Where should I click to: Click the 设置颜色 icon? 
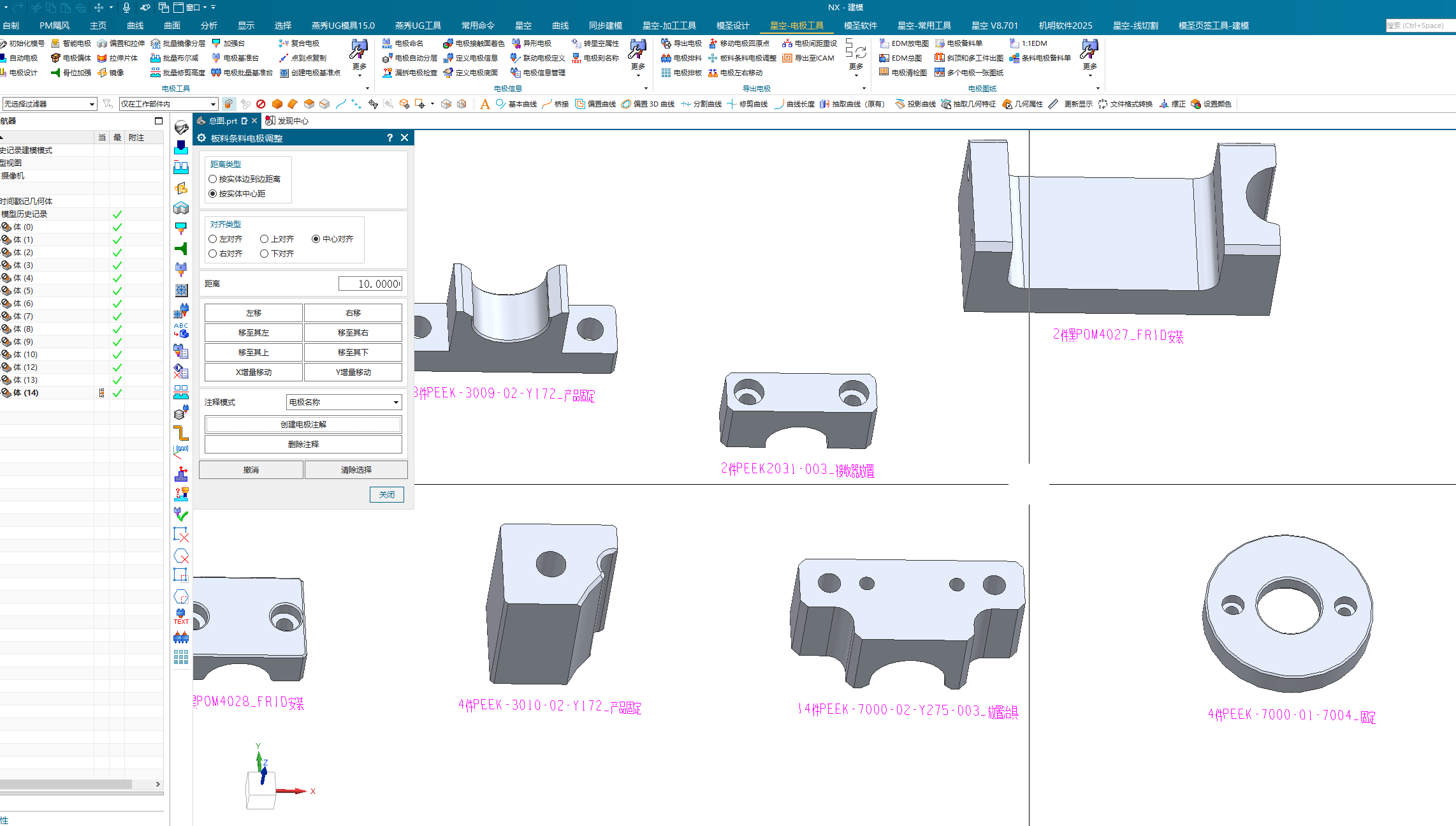point(1196,104)
